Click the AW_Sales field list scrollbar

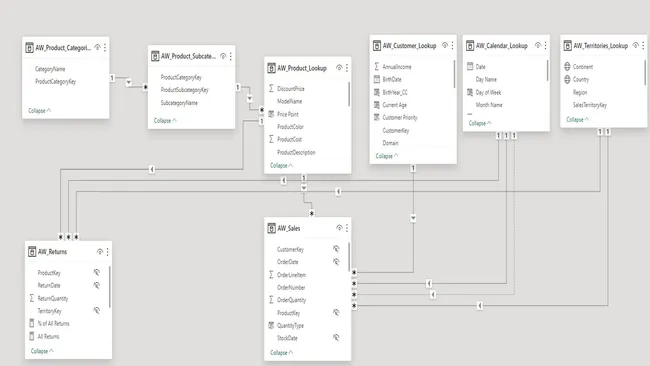tap(349, 256)
